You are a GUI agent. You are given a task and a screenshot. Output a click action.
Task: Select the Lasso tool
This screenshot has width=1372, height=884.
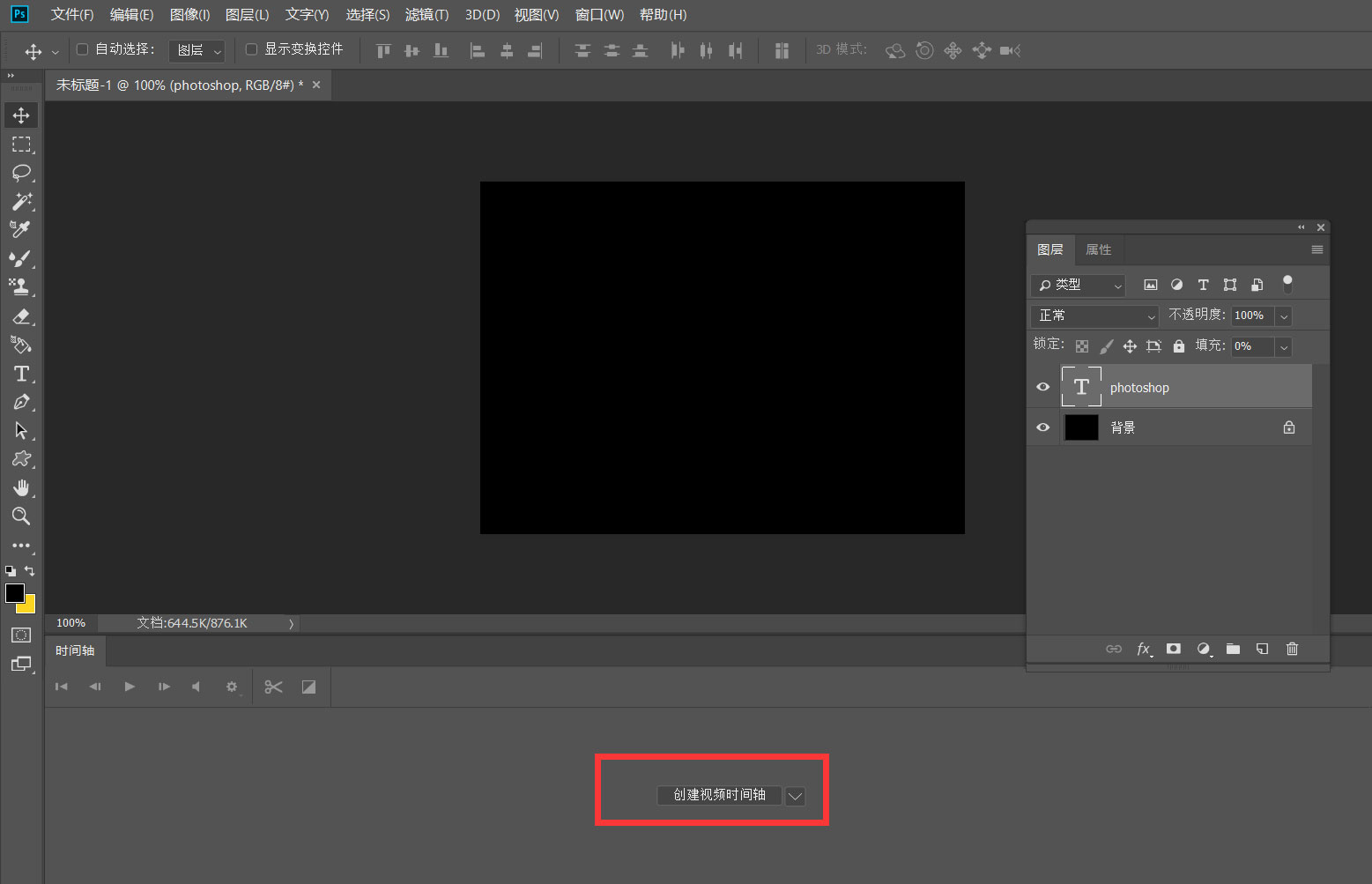point(21,173)
